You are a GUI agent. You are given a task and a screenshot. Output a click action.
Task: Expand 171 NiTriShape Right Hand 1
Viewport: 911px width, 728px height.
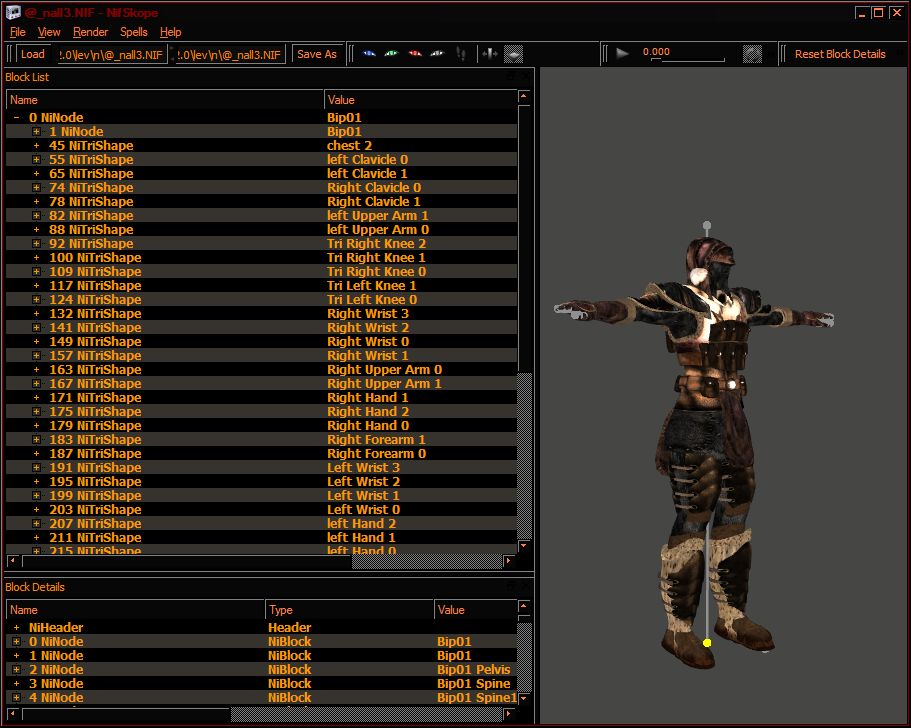[36, 397]
